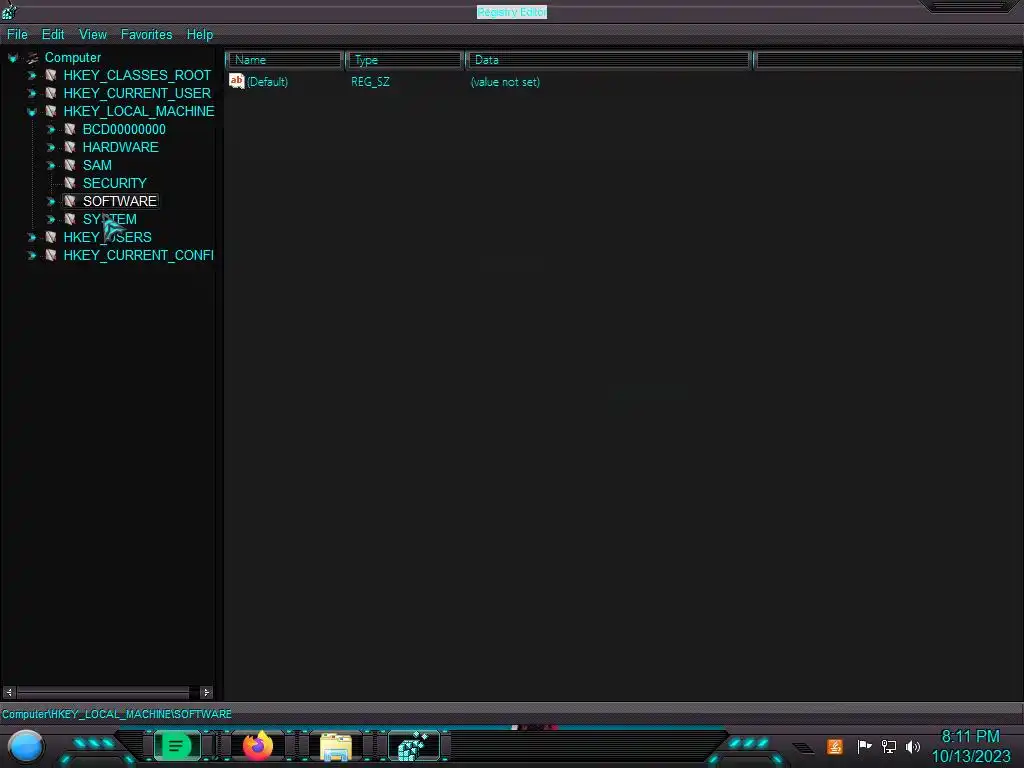
Task: Launch Firefox from the taskbar
Action: (258, 746)
